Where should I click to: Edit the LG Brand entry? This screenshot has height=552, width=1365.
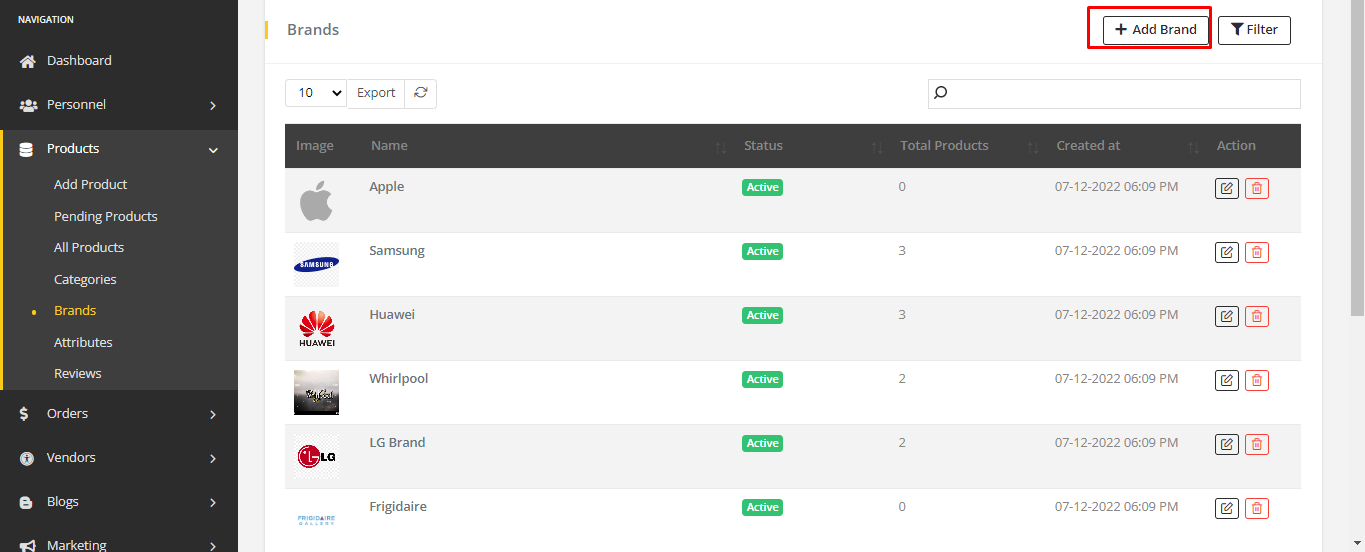[1227, 444]
